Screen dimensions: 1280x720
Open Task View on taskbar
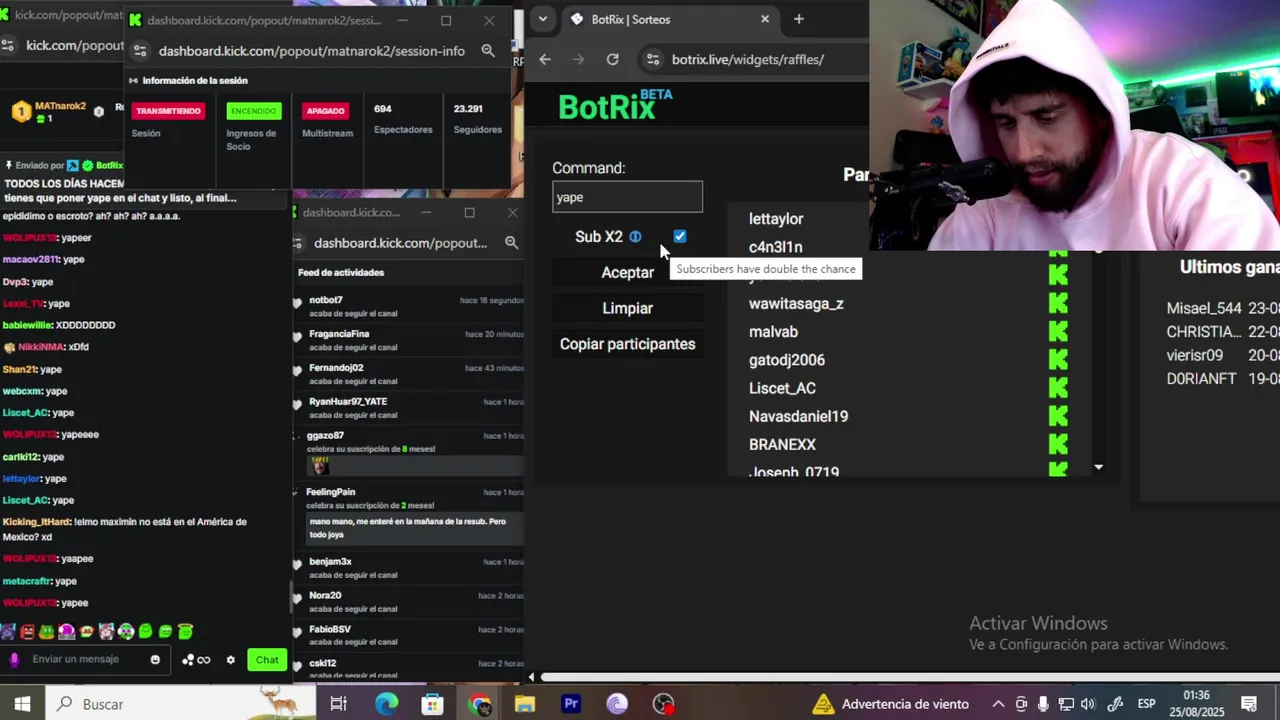click(338, 704)
